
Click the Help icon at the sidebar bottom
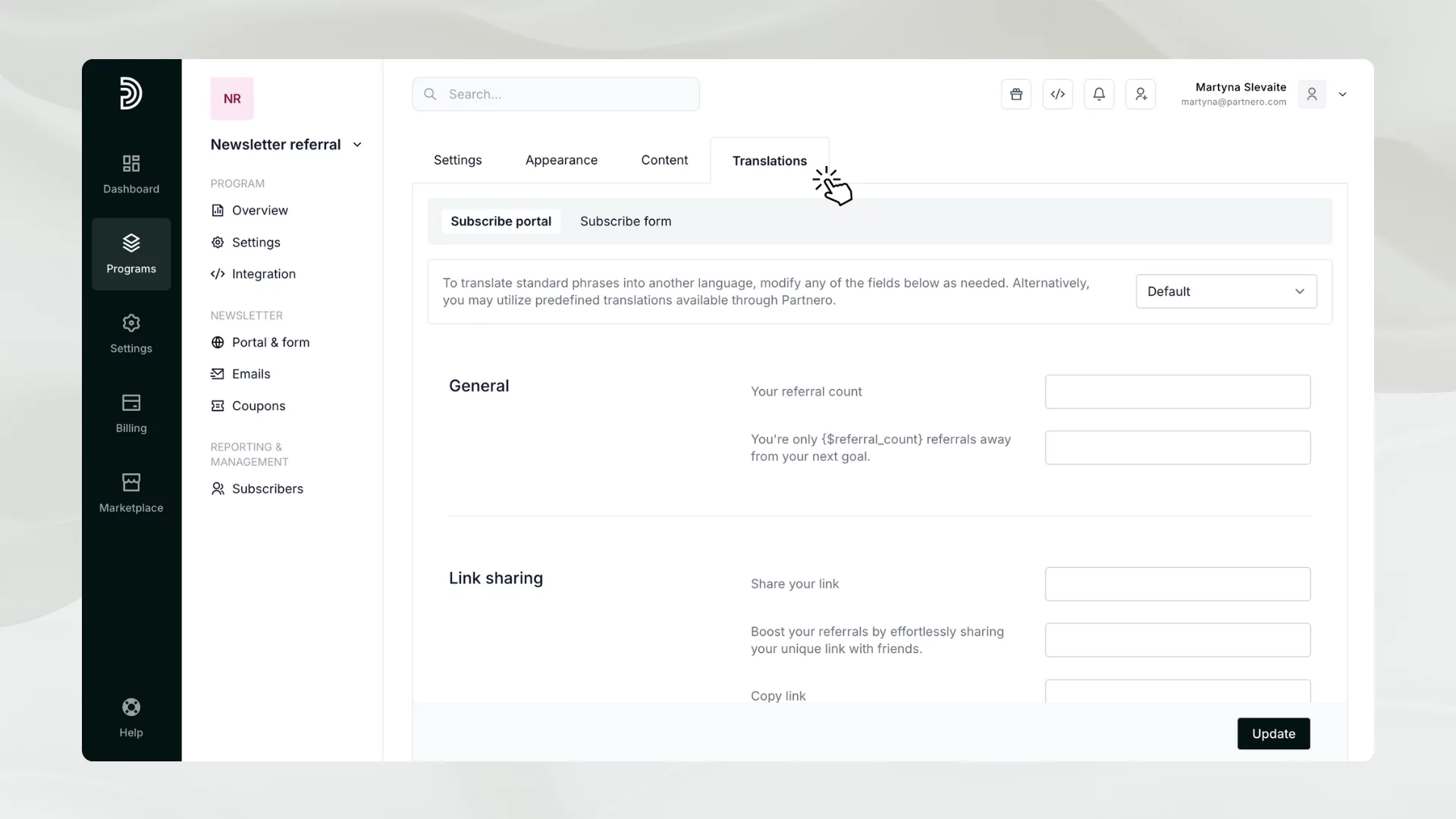[130, 716]
